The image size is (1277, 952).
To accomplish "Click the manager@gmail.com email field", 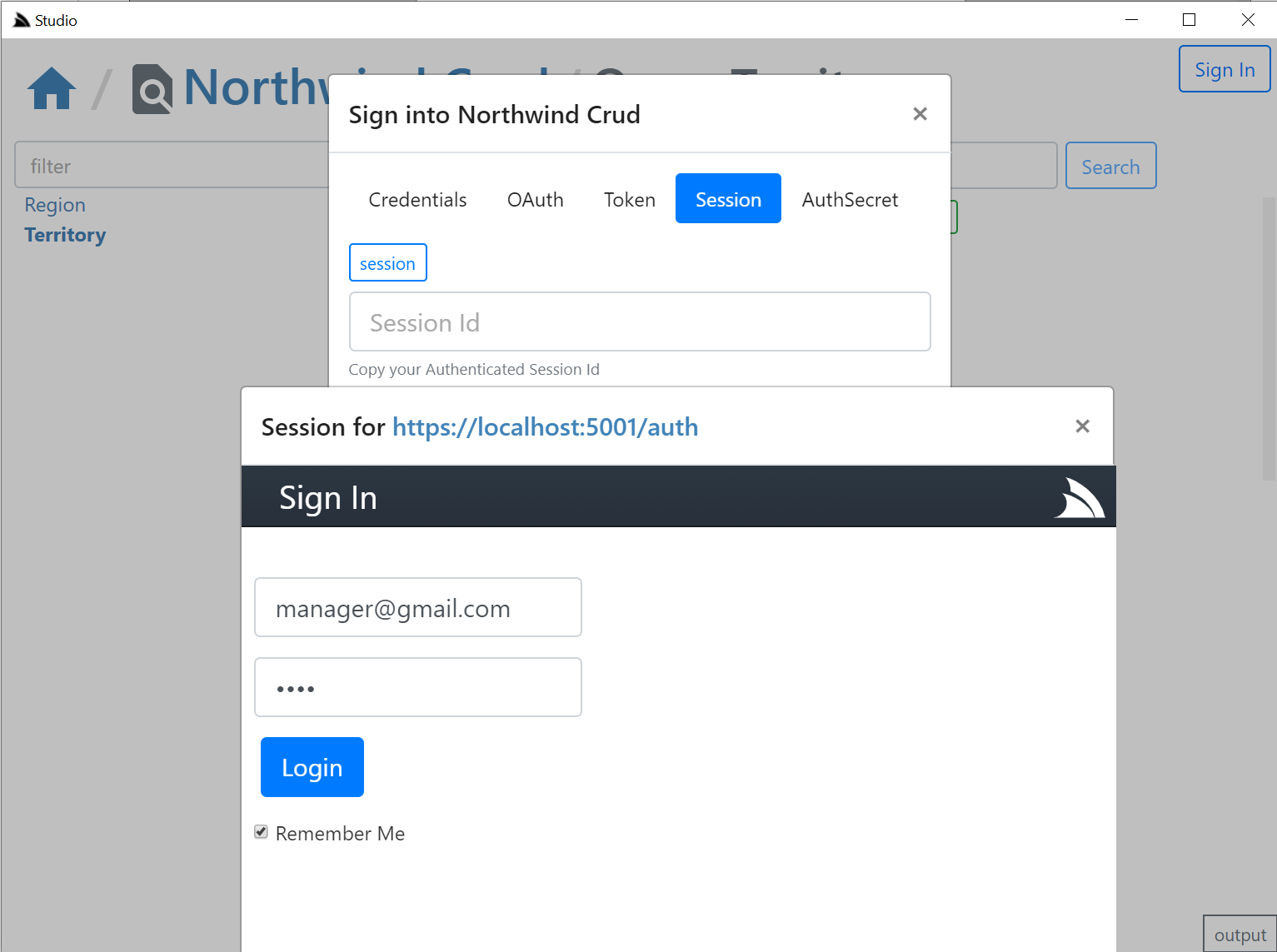I will (417, 608).
